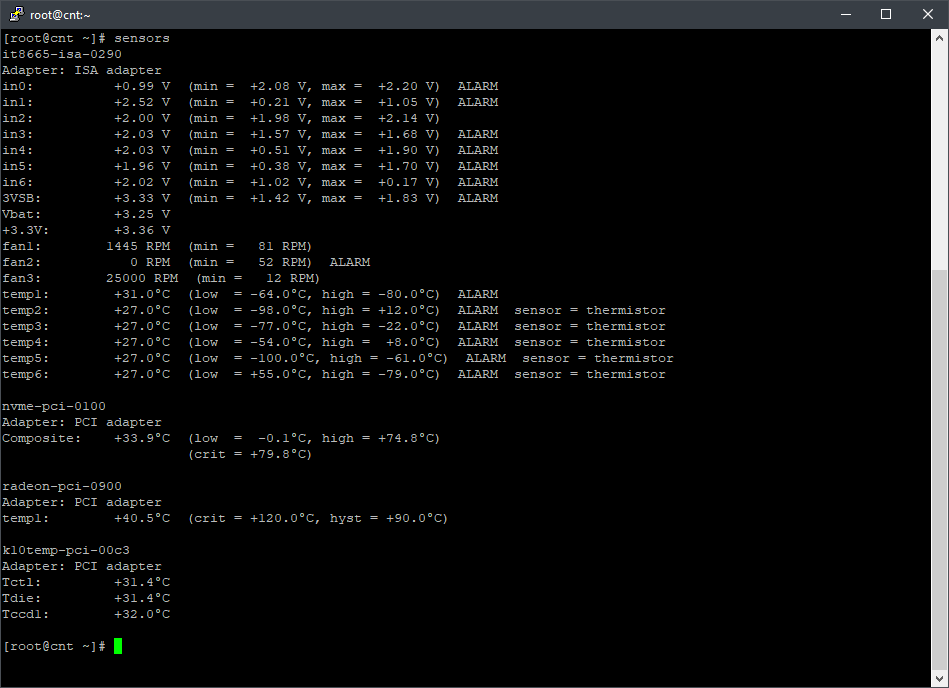Viewport: 949px width, 688px height.
Task: Click the in3 label
Action: pos(18,134)
